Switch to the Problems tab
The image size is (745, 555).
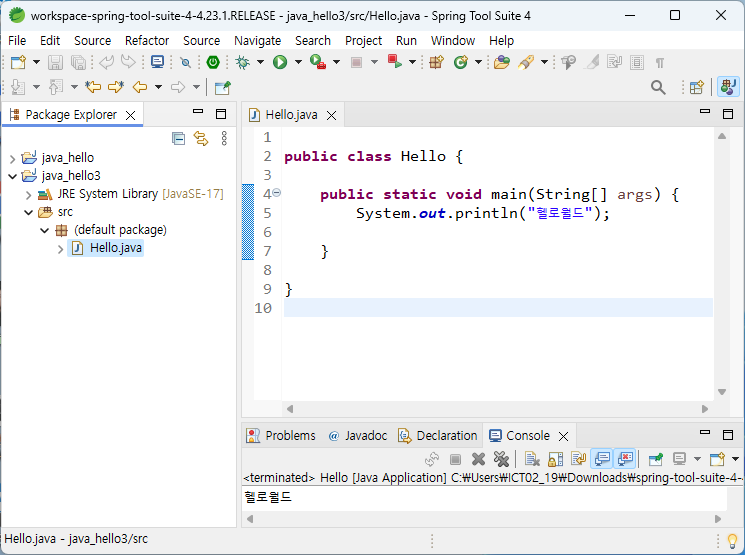coord(281,436)
